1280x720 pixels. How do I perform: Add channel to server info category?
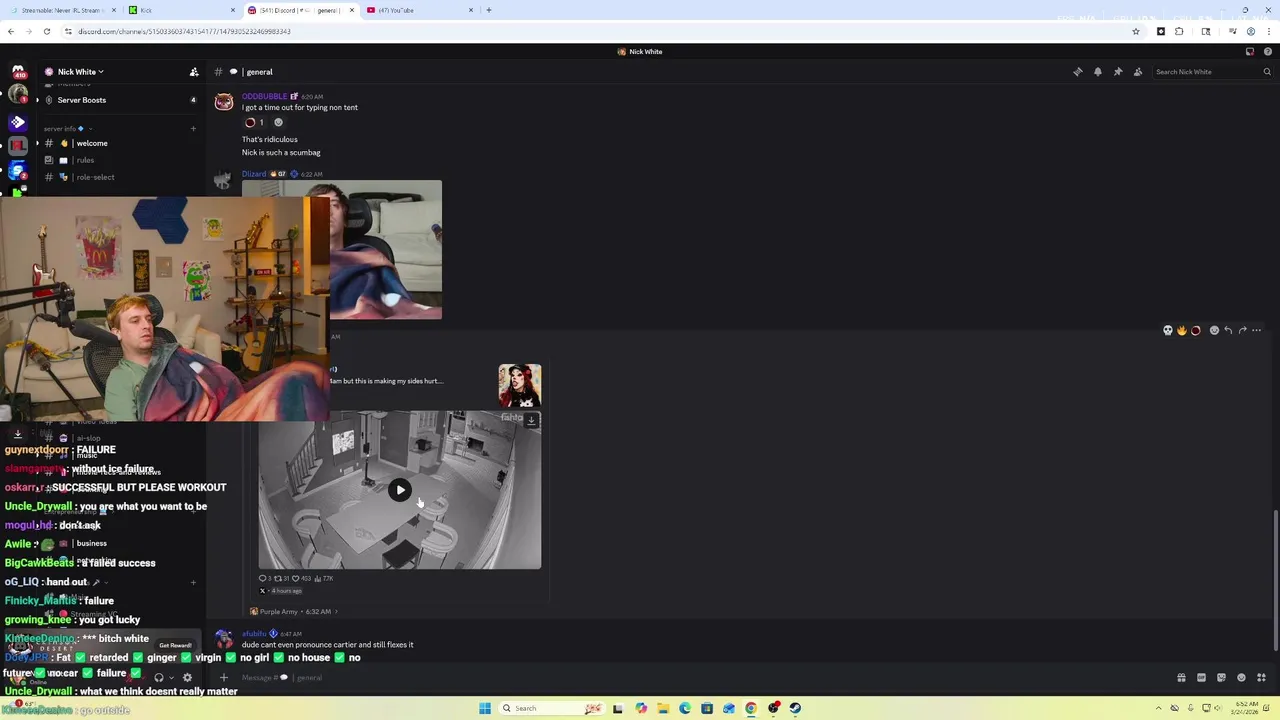pos(193,129)
